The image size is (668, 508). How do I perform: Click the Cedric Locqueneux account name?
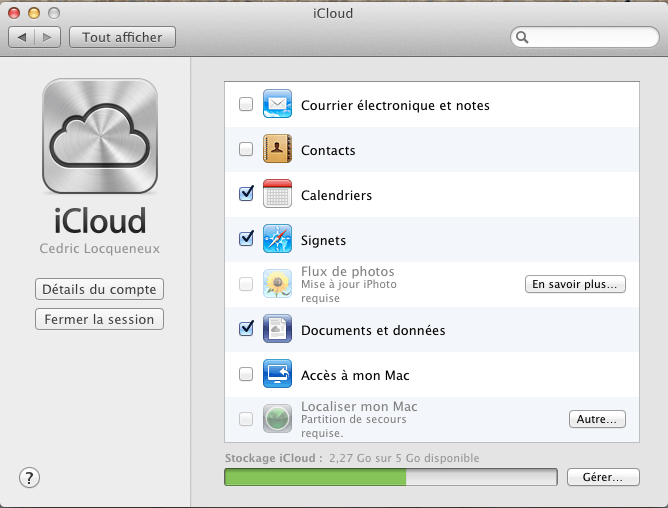pos(100,249)
